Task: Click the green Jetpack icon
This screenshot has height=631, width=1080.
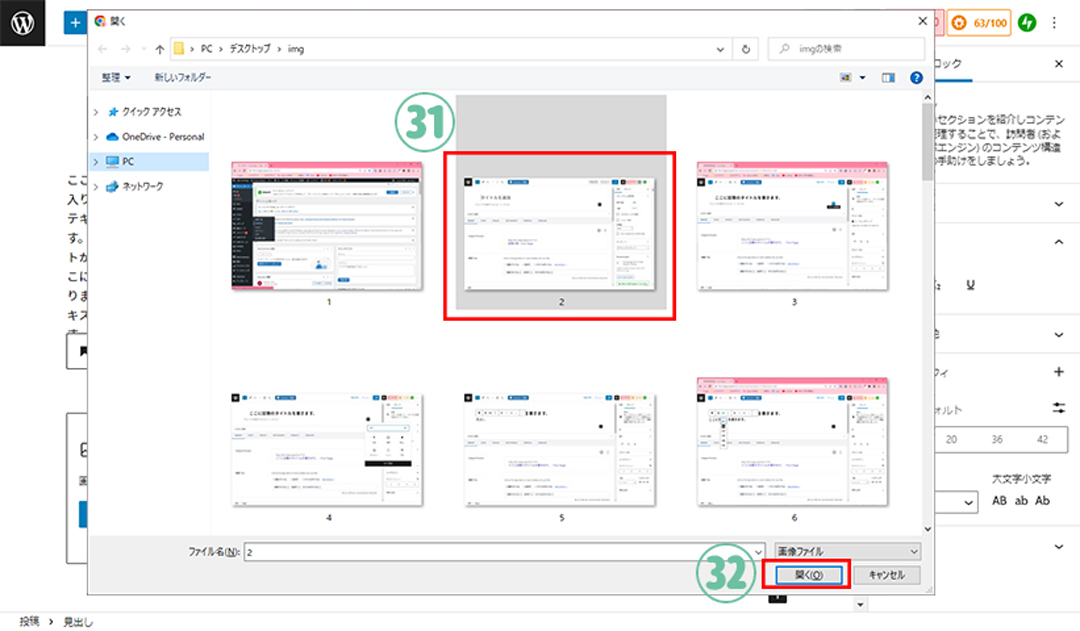Action: (x=1027, y=22)
